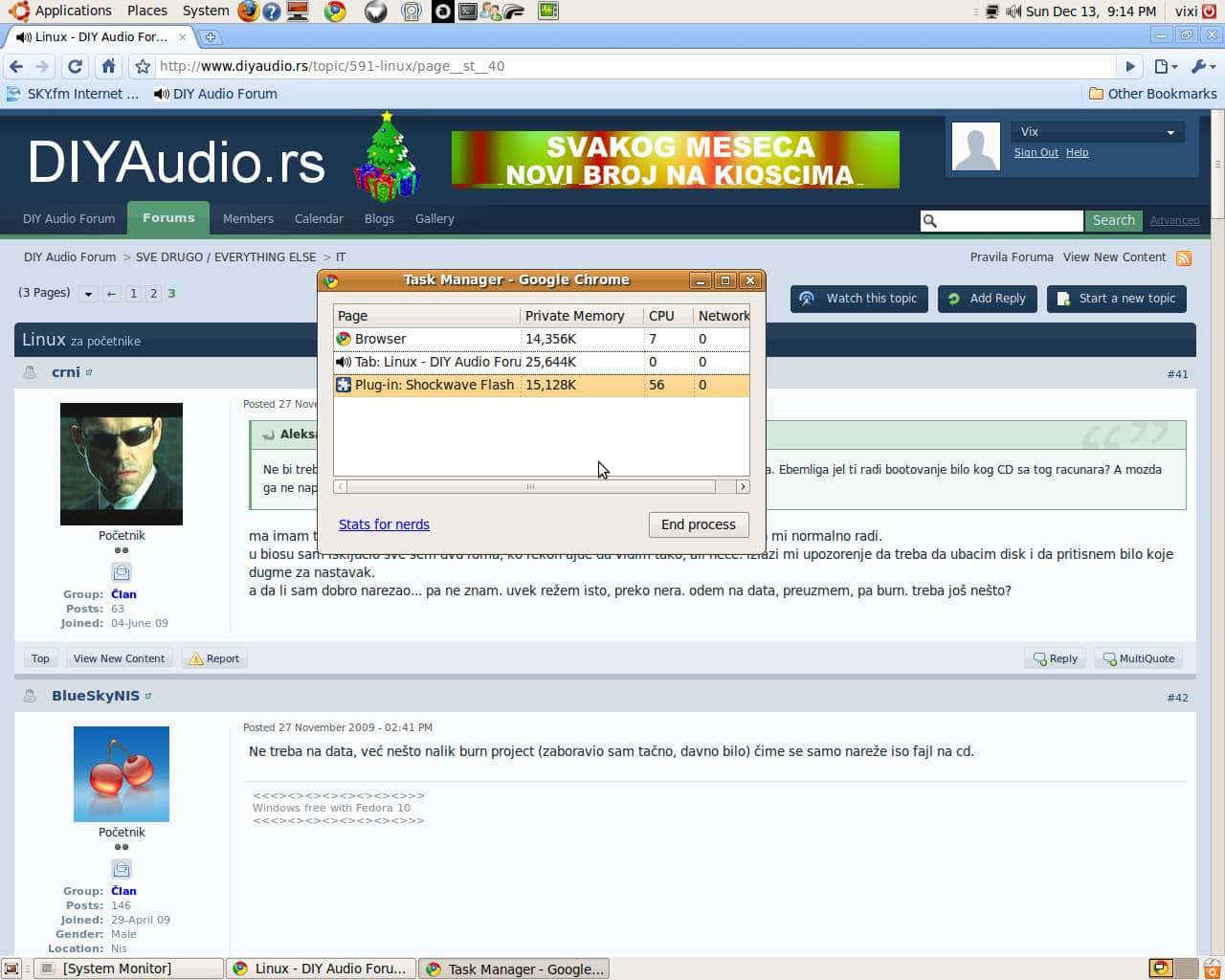This screenshot has width=1225, height=980.
Task: Open a new tab with the plus button
Action: click(x=211, y=37)
